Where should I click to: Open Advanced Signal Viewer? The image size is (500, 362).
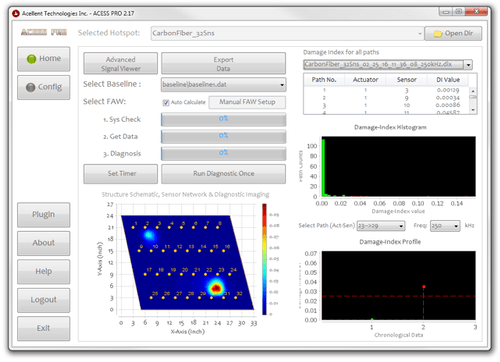tap(121, 64)
